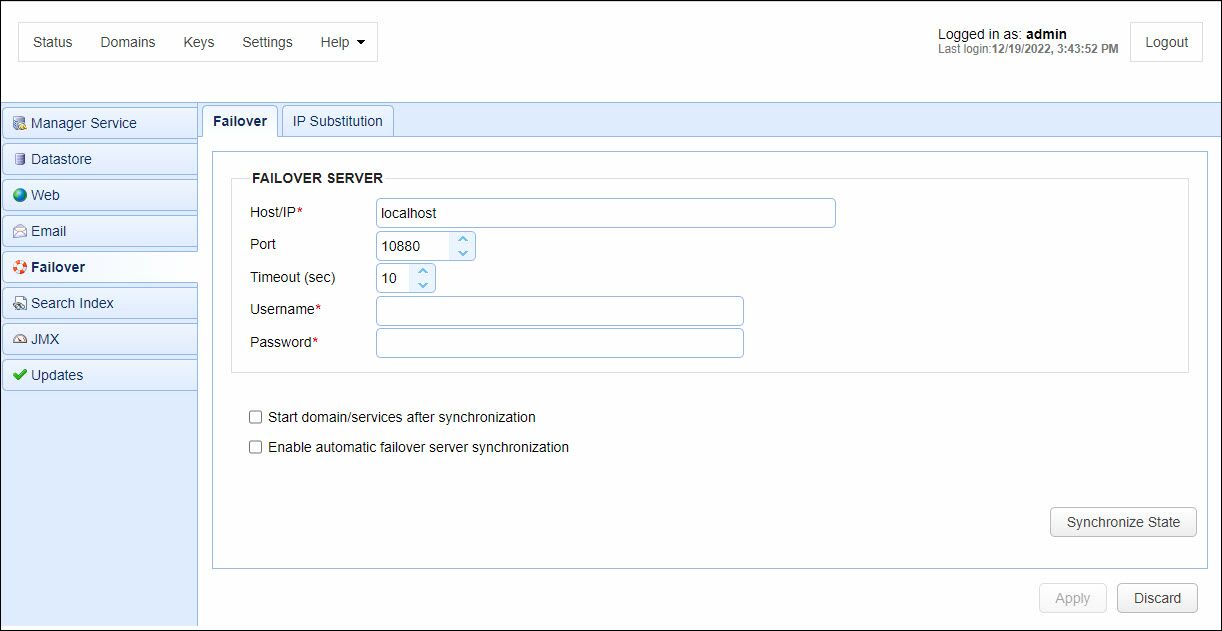Click the Synchronize State button
Viewport: 1222px width, 631px height.
(1123, 522)
